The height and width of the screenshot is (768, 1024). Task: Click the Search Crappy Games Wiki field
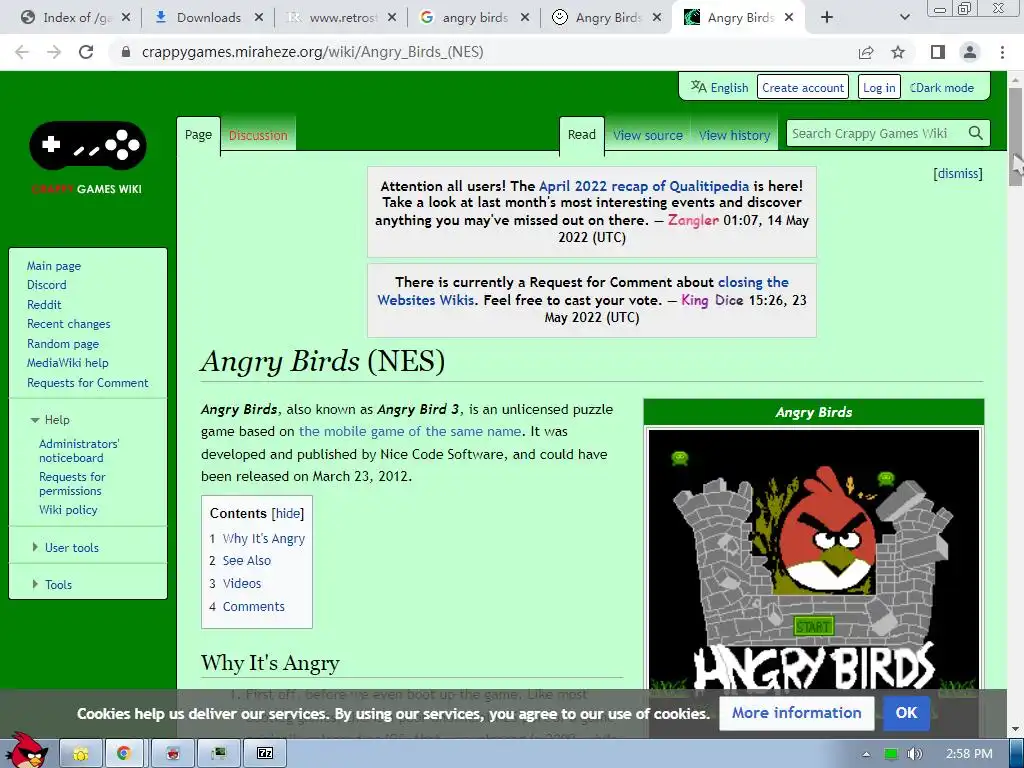point(875,133)
